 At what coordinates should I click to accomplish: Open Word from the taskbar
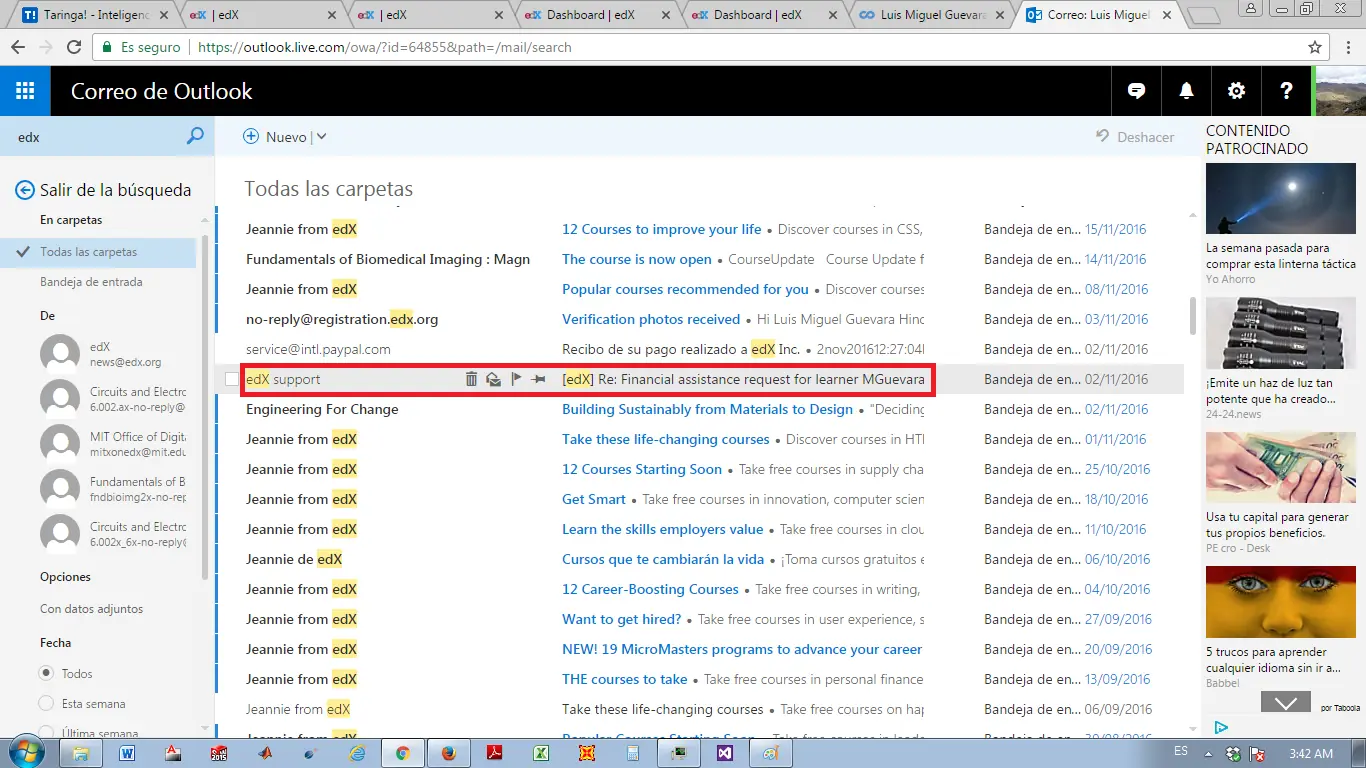point(127,753)
